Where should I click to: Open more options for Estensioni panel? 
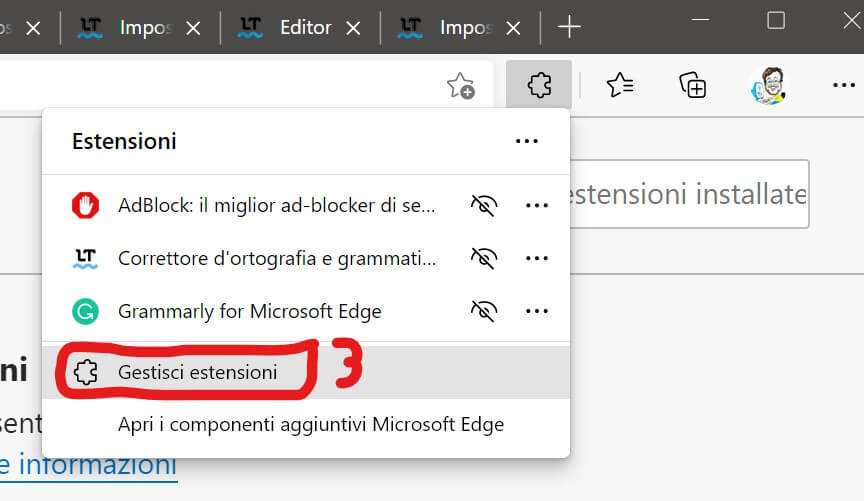tap(527, 142)
